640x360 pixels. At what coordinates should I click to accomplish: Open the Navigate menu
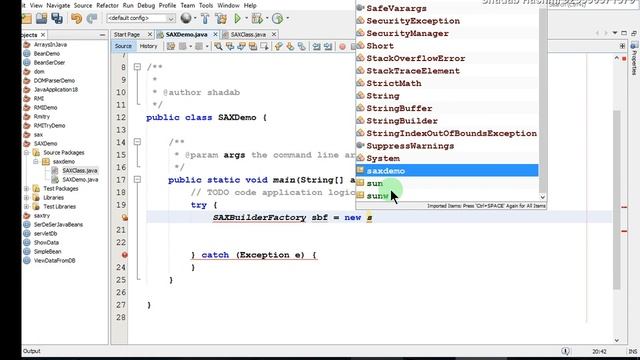pos(58,6)
